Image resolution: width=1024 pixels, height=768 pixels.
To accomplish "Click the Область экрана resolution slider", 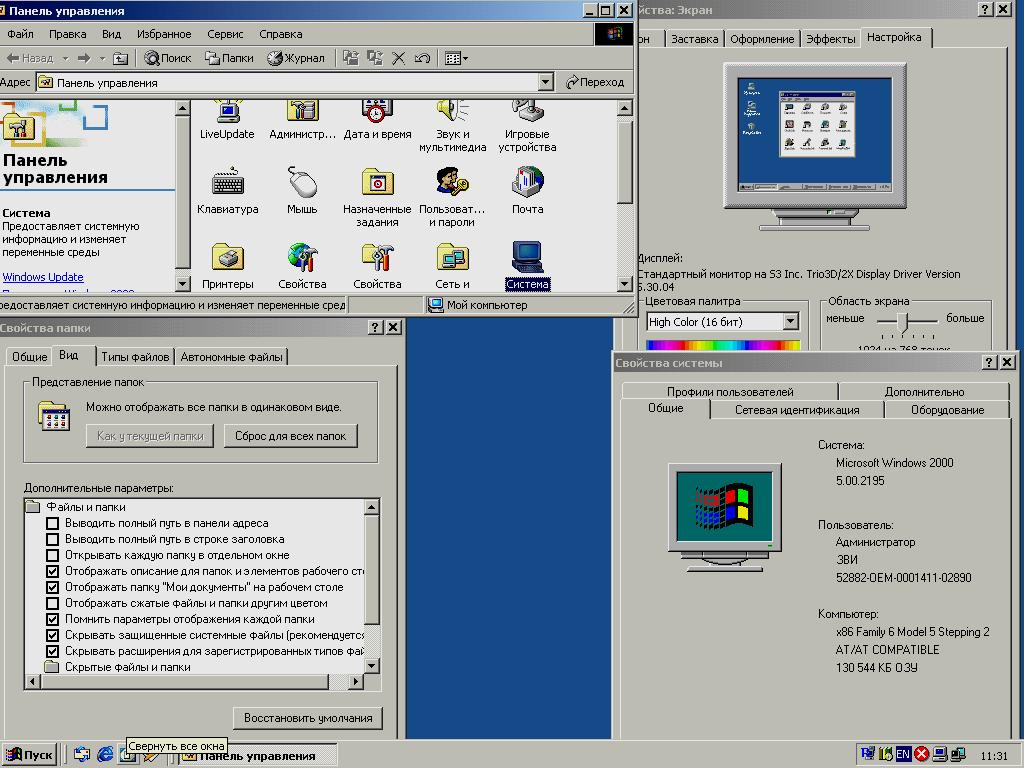I will pyautogui.click(x=904, y=321).
